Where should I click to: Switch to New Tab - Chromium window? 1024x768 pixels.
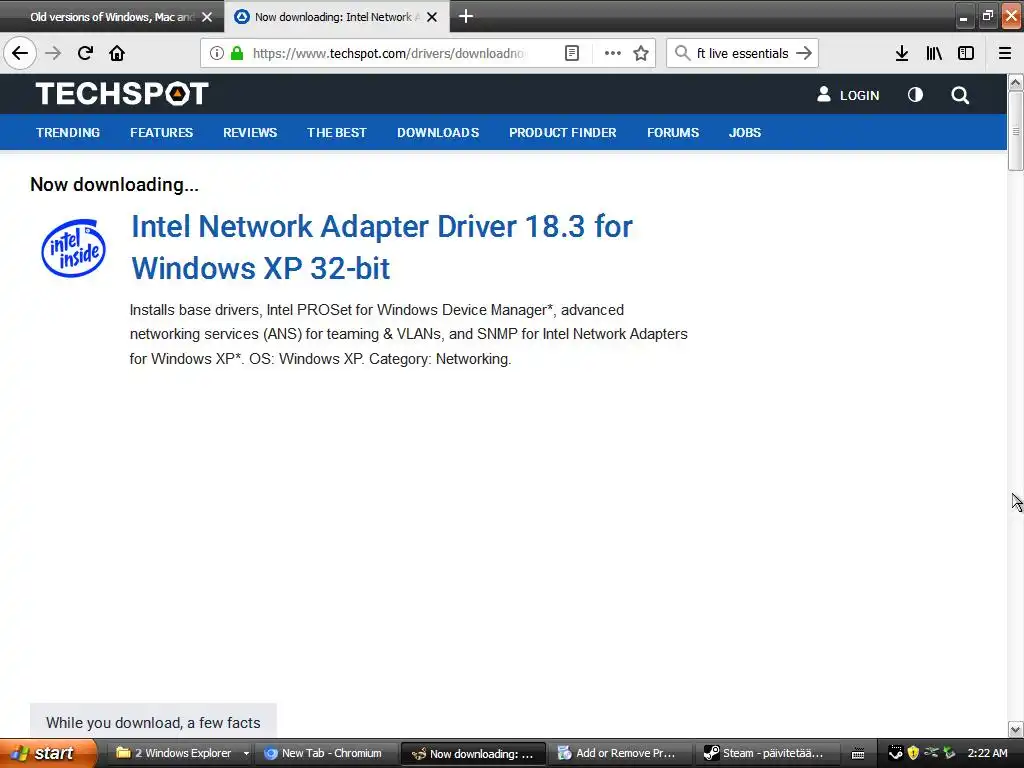tap(325, 753)
